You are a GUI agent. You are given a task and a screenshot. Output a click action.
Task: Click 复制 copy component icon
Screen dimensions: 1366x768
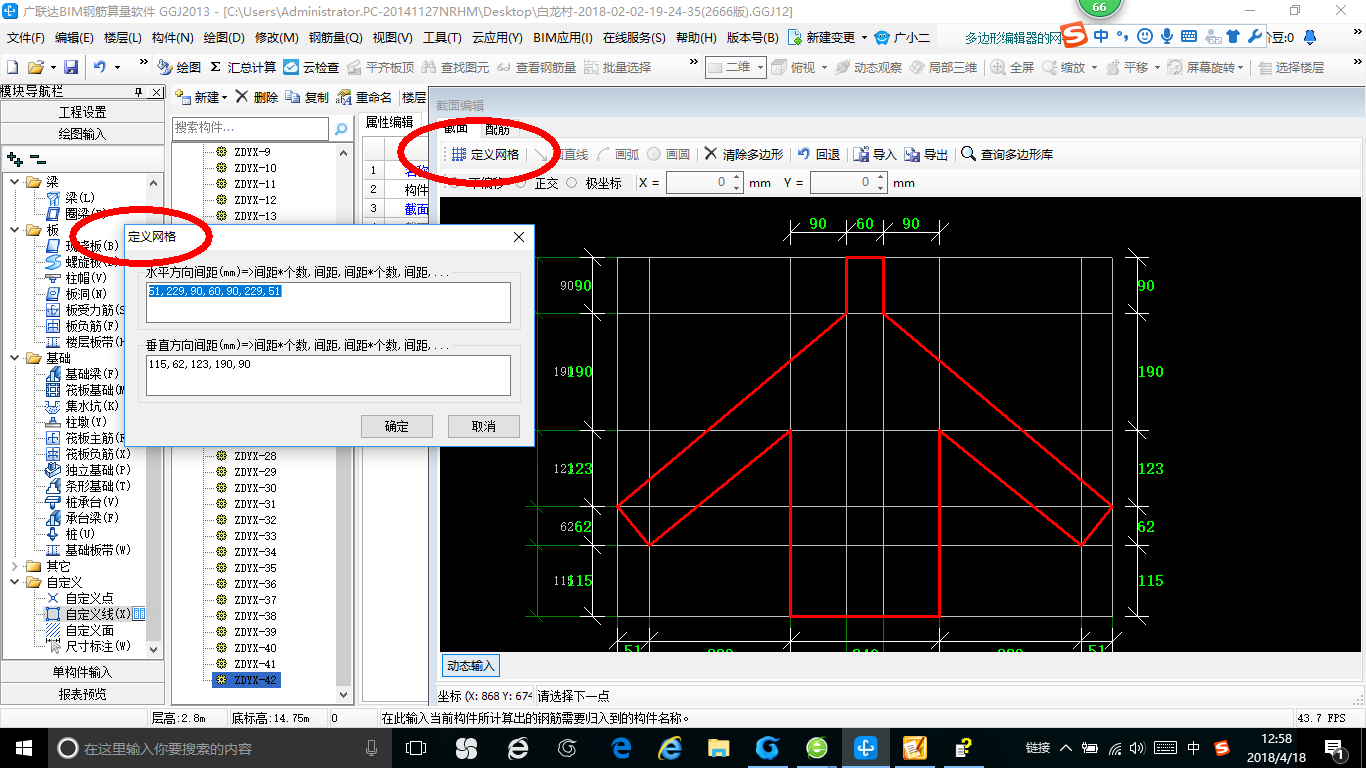[x=307, y=97]
